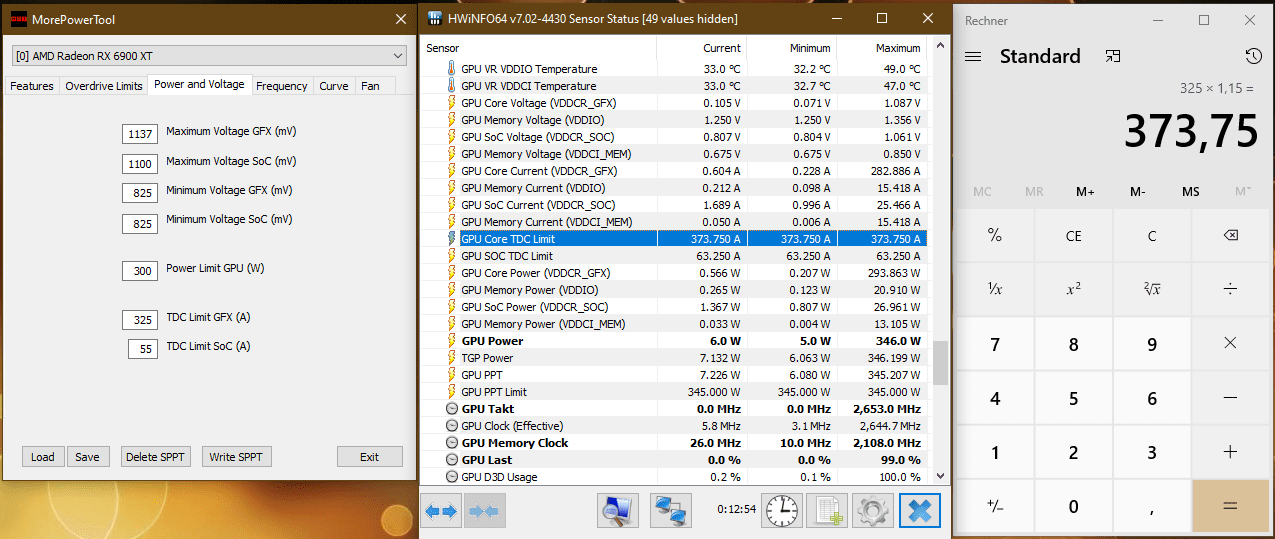Click the GPU Core TDC Limit lightning icon
This screenshot has height=539, width=1275.
(451, 239)
